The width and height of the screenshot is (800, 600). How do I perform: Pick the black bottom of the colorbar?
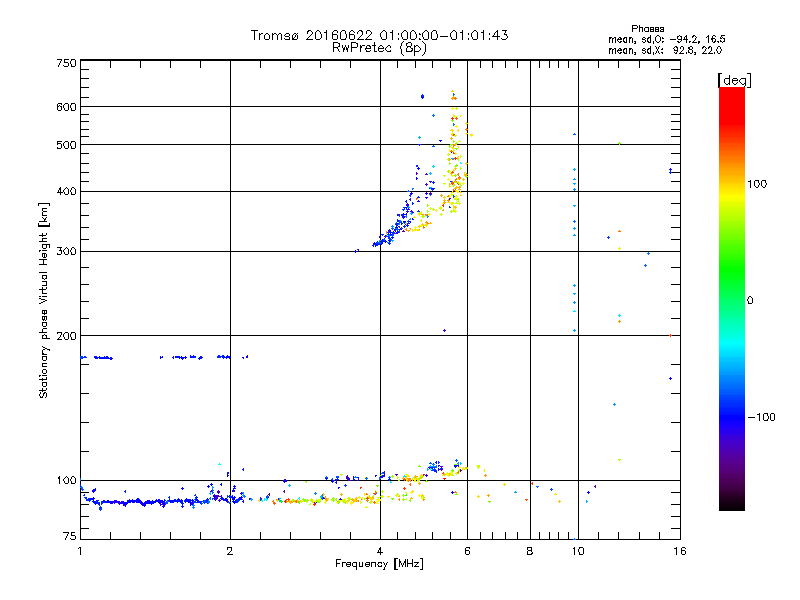click(x=732, y=503)
